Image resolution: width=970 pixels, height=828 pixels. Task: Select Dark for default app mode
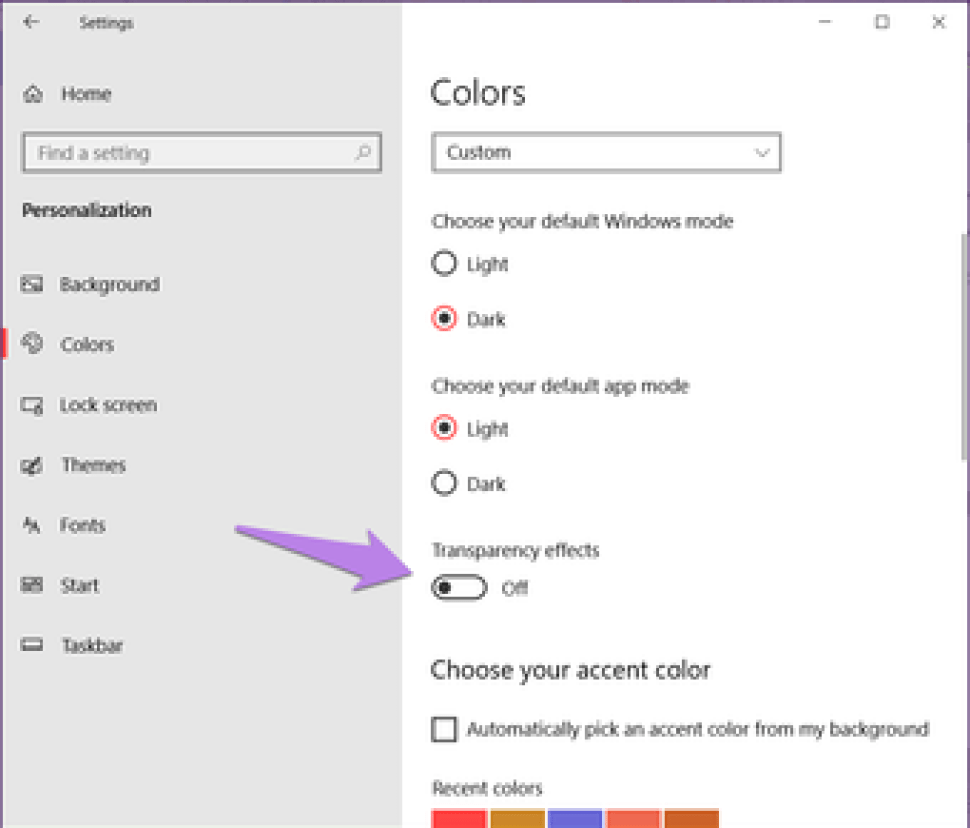(x=444, y=484)
